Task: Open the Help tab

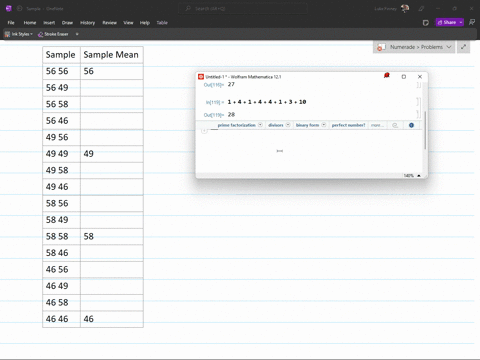Action: point(145,23)
